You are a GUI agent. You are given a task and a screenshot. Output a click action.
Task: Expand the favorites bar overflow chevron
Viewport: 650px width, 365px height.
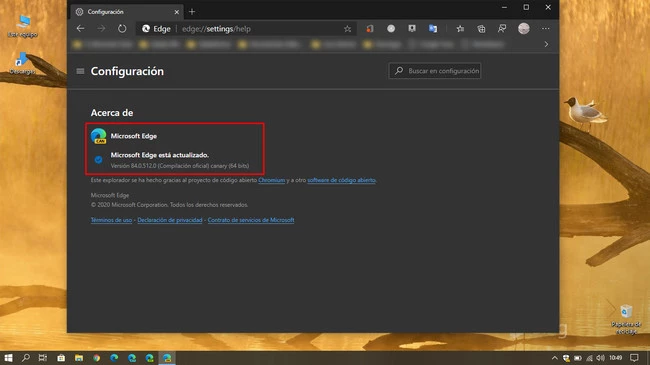point(546,44)
